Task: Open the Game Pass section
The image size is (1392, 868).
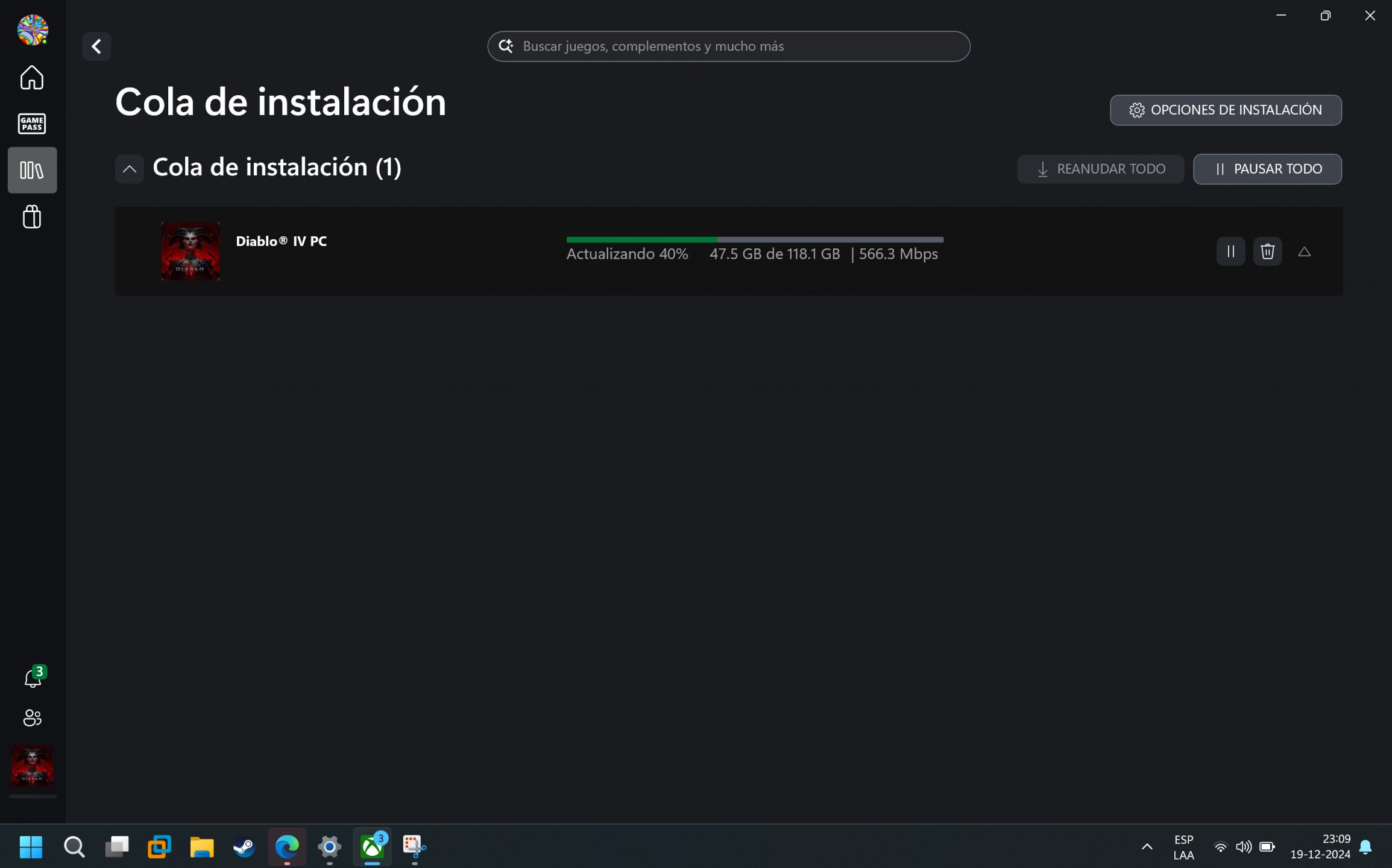Action: click(x=32, y=124)
